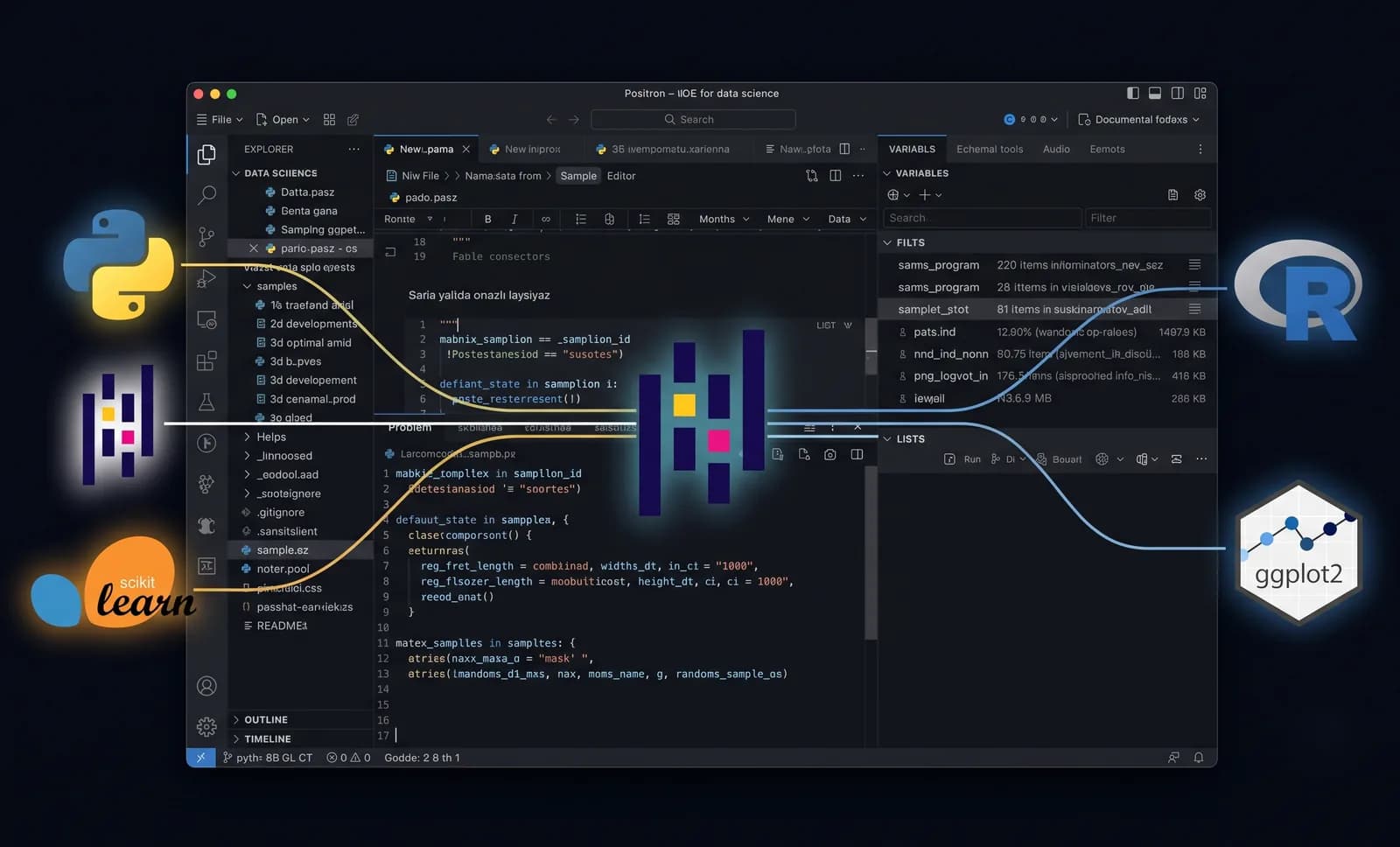
Task: Click the errors and warnings status item
Action: [348, 758]
